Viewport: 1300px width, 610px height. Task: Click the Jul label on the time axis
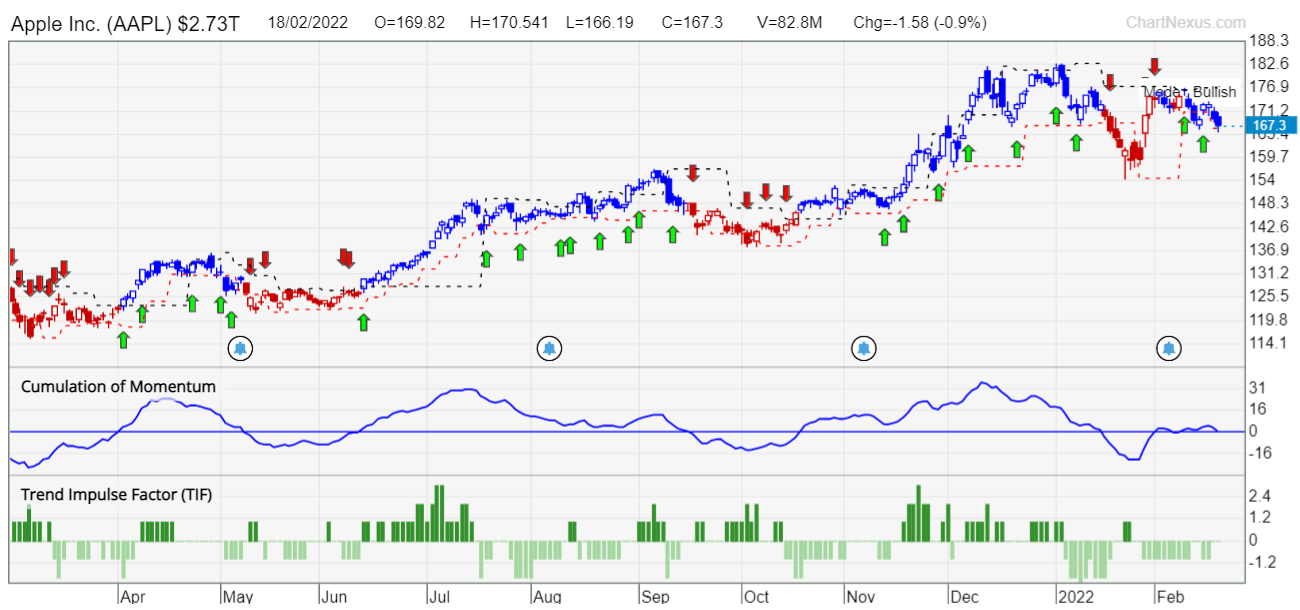point(439,597)
